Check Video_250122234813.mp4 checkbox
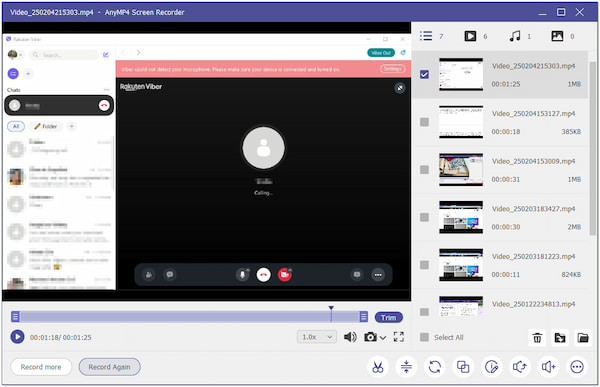 pos(424,312)
